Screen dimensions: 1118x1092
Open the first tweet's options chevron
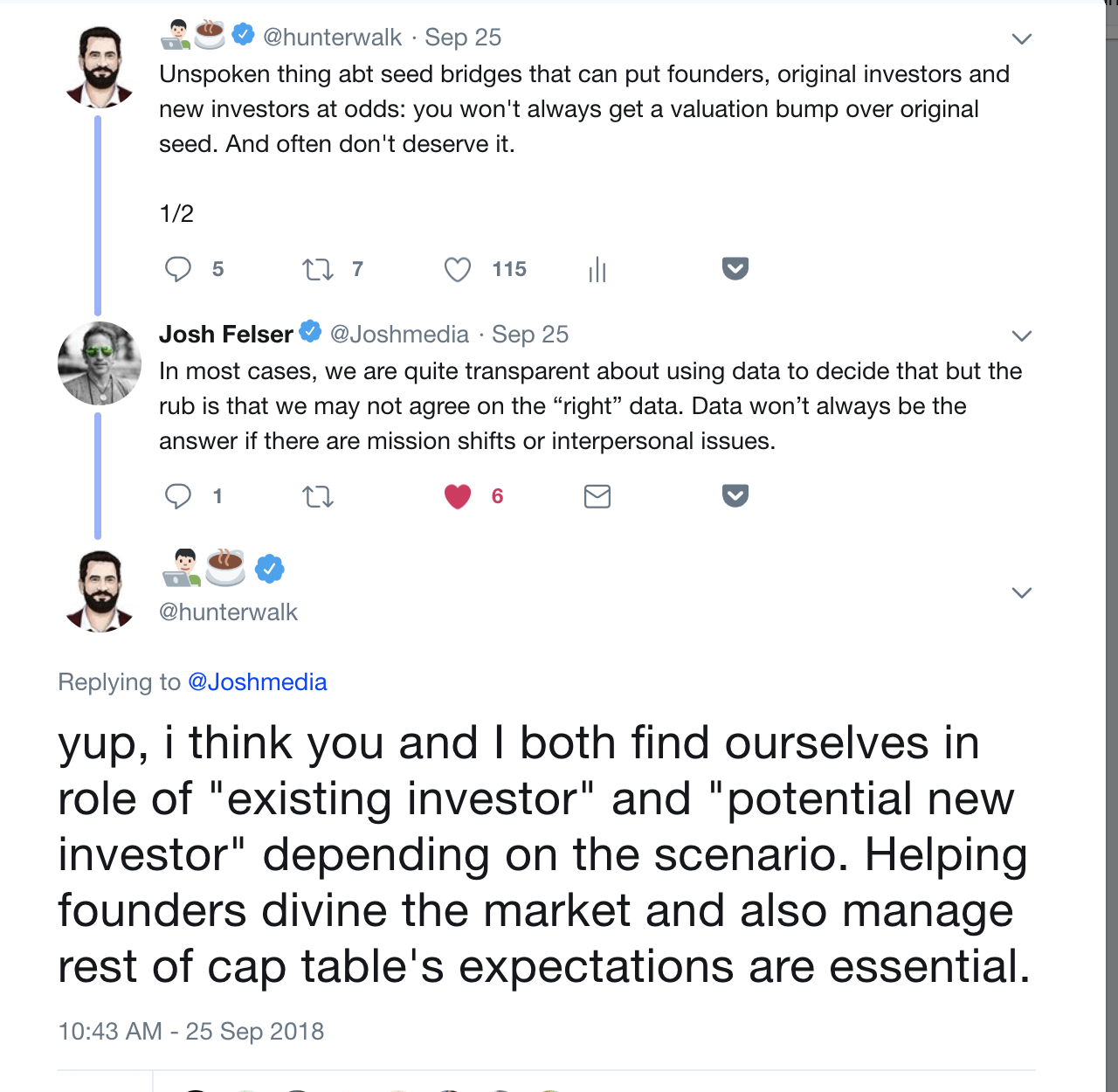(1021, 39)
